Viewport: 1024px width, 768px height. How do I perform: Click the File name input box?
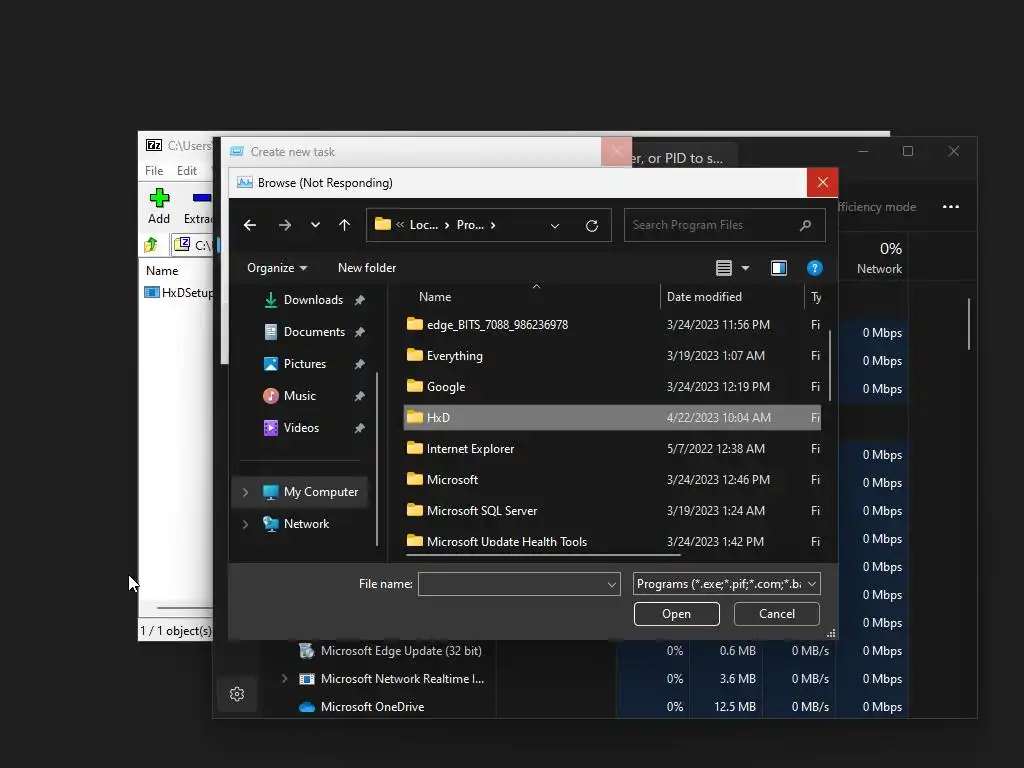pyautogui.click(x=511, y=584)
